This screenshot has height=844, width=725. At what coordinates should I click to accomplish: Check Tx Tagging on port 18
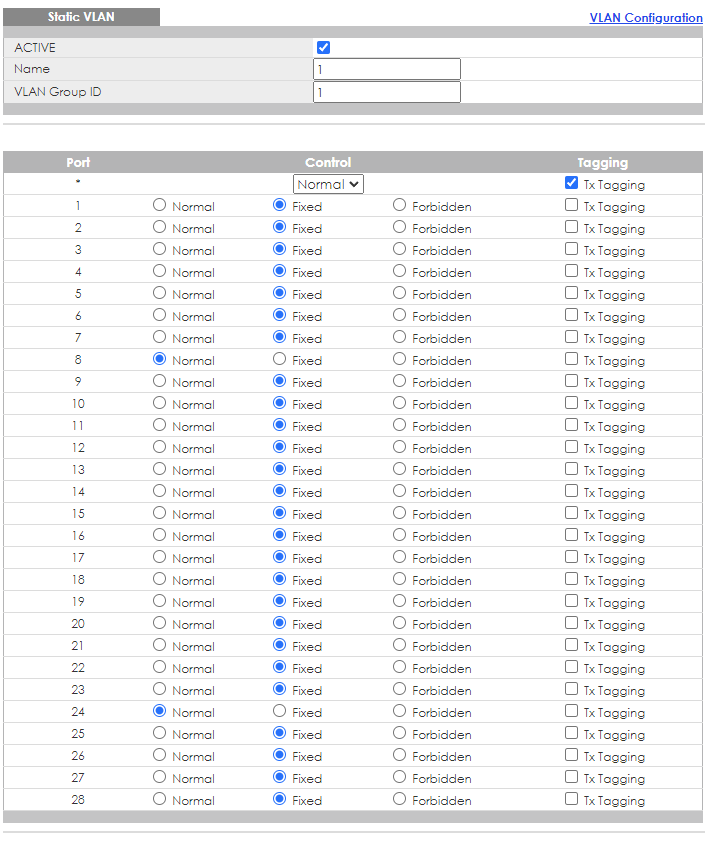click(x=572, y=579)
